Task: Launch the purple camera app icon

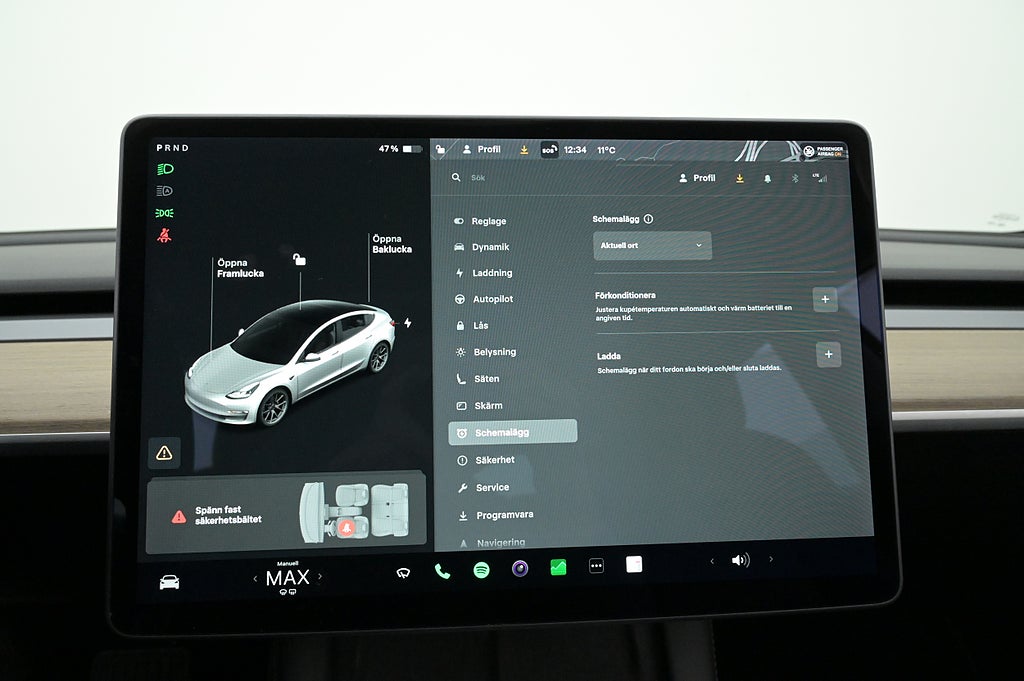Action: (520, 569)
